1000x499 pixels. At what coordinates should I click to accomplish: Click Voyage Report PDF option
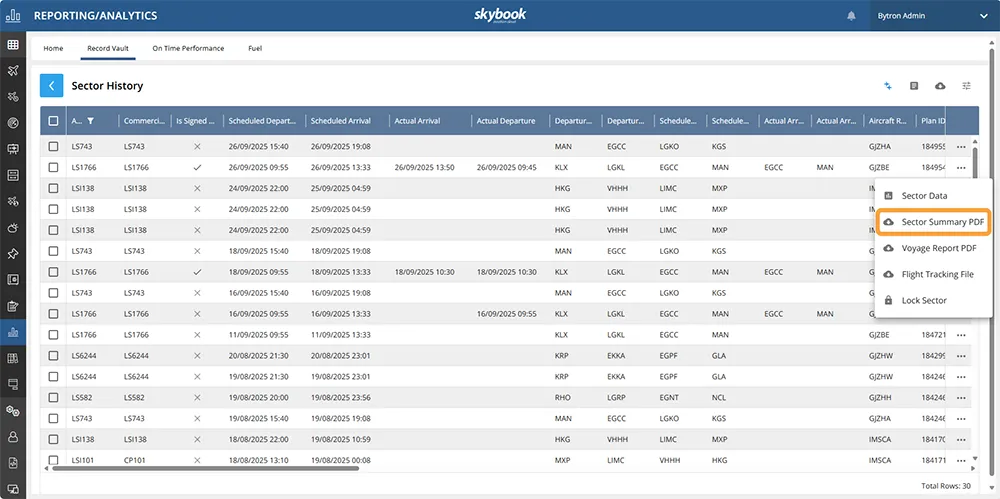point(938,248)
